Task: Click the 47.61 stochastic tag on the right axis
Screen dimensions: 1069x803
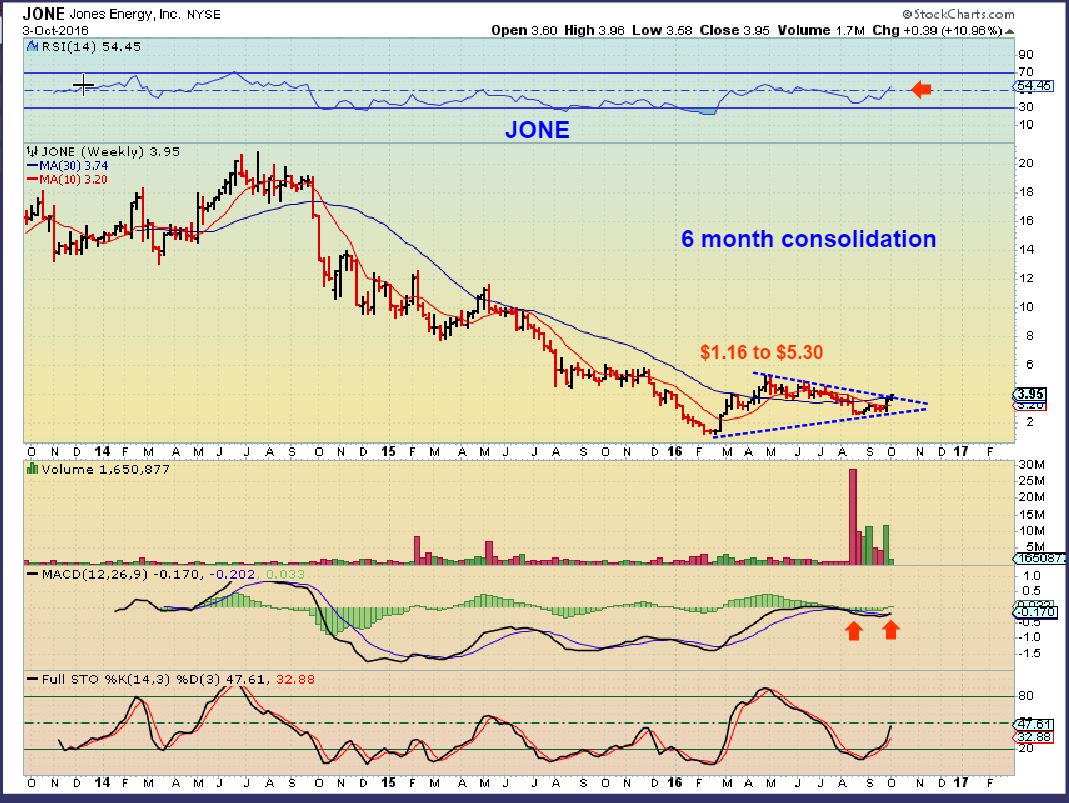Action: 1034,725
